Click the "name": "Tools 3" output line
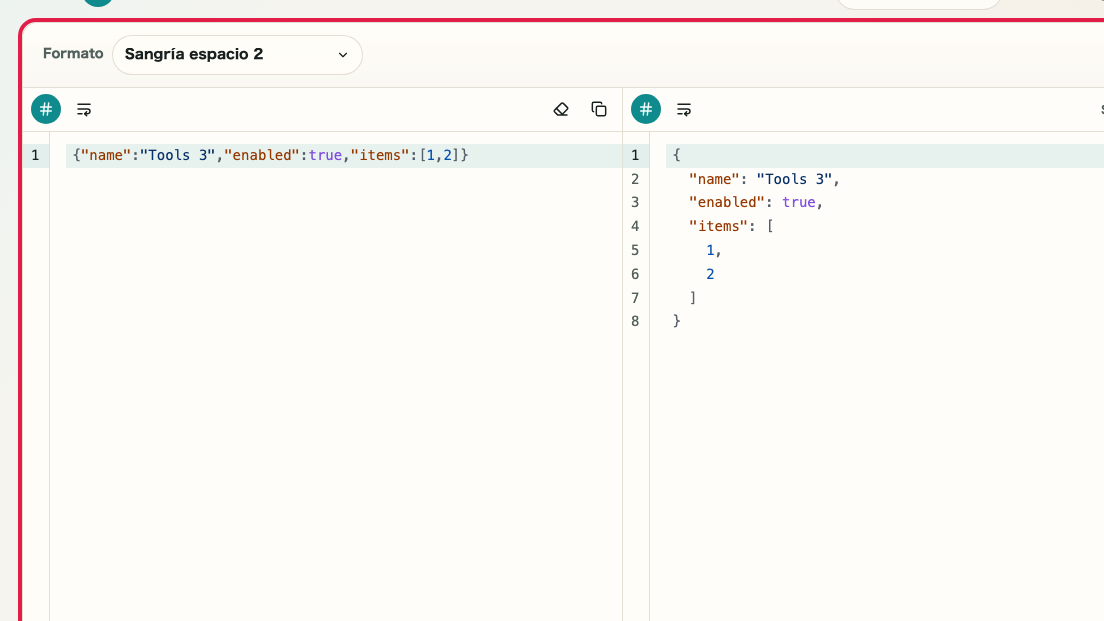Viewport: 1104px width, 621px height. pos(764,180)
